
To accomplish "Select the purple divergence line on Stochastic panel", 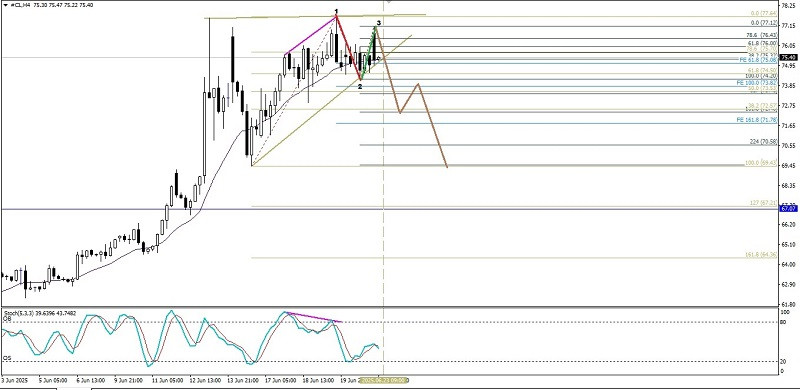I will pyautogui.click(x=314, y=317).
